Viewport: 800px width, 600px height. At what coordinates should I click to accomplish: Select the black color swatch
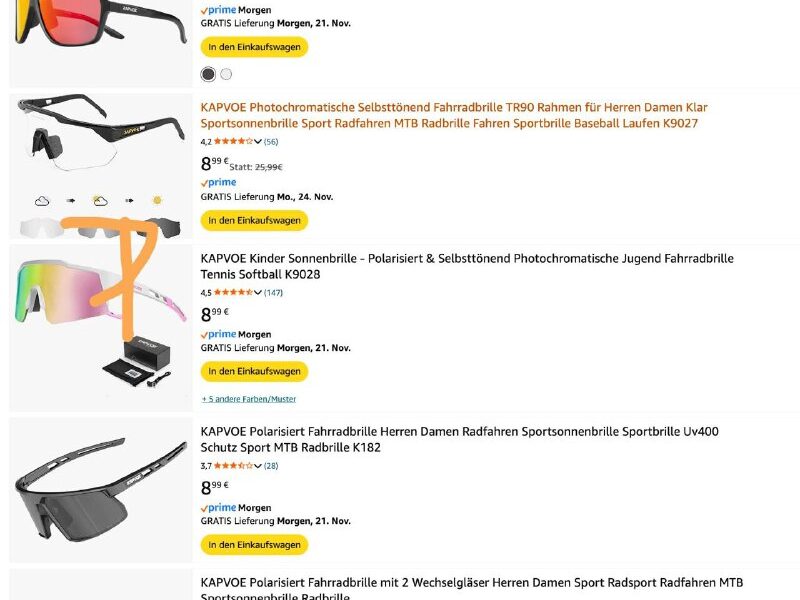point(208,74)
